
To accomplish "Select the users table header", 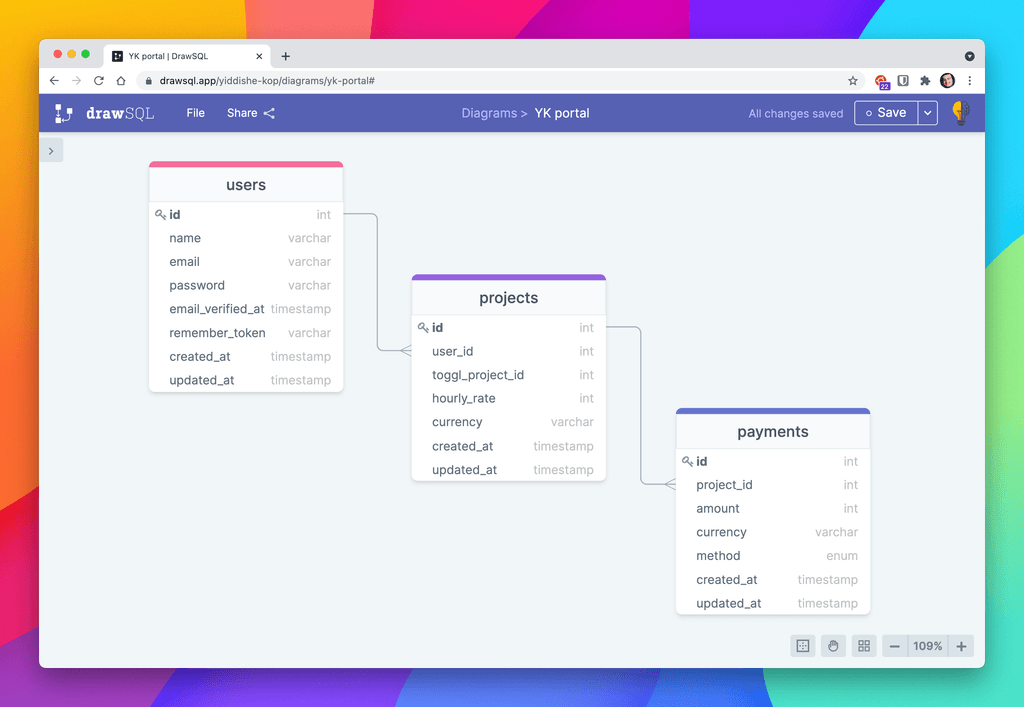I will (x=246, y=185).
